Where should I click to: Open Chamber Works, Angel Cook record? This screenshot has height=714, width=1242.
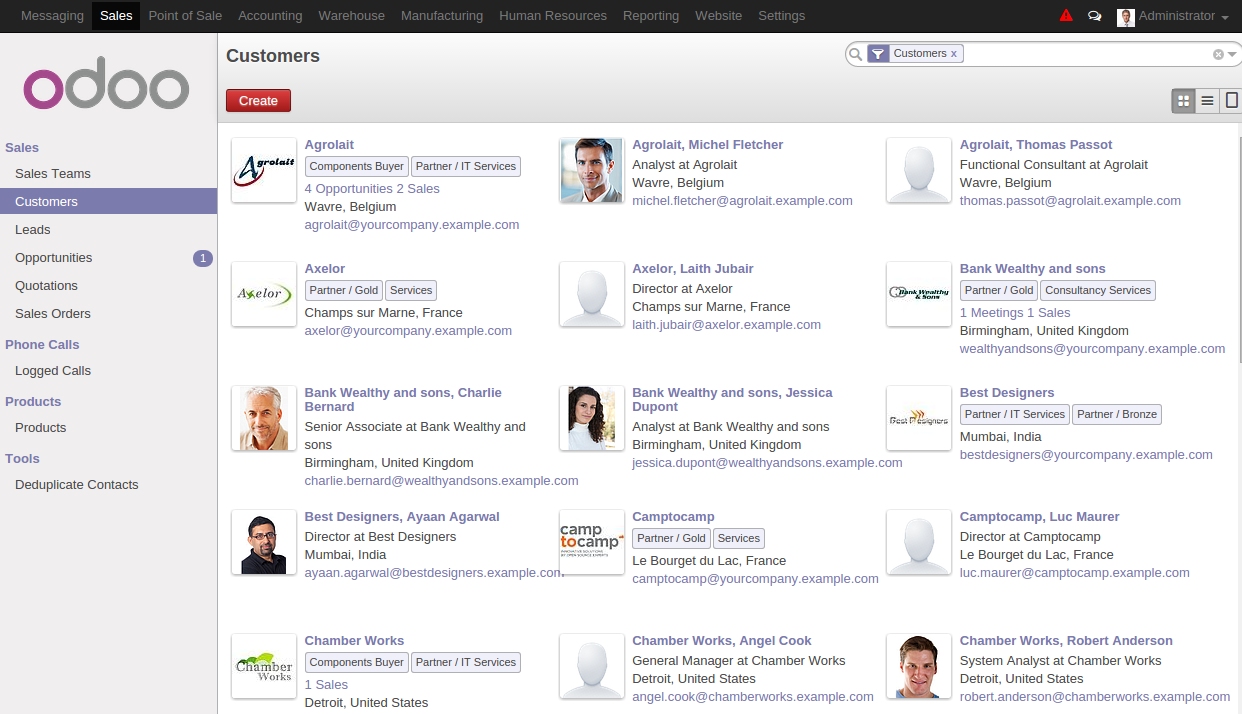[722, 641]
